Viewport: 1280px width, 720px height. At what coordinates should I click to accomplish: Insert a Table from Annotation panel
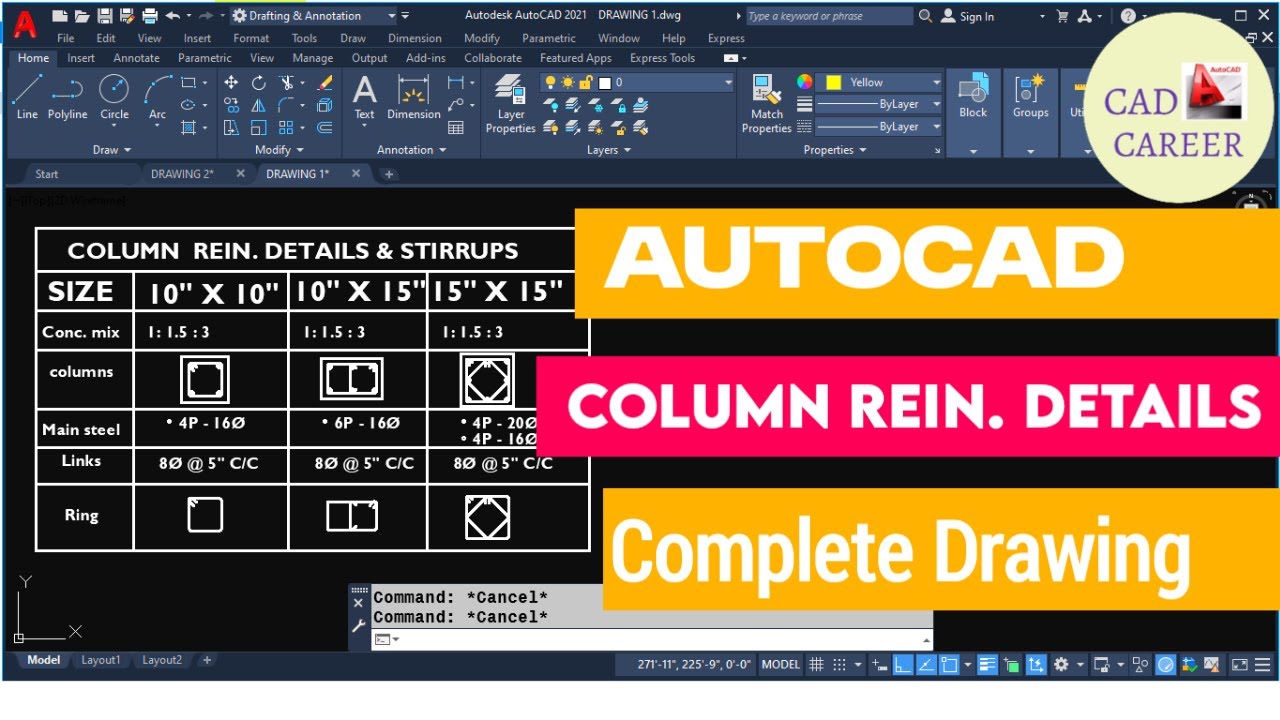pos(456,127)
